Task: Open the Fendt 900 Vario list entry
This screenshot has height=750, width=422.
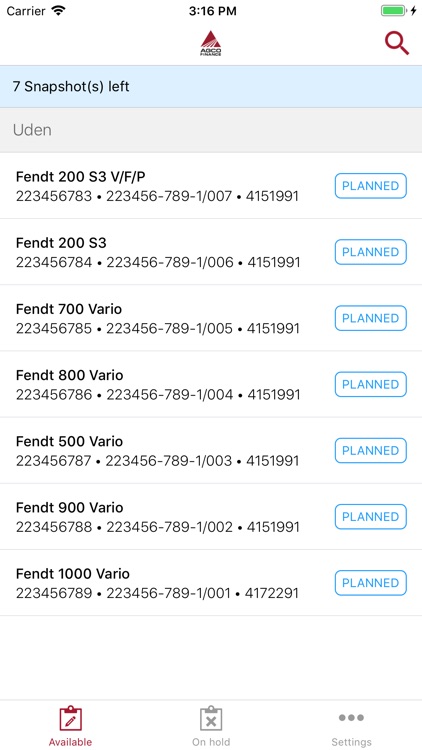Action: click(x=211, y=517)
